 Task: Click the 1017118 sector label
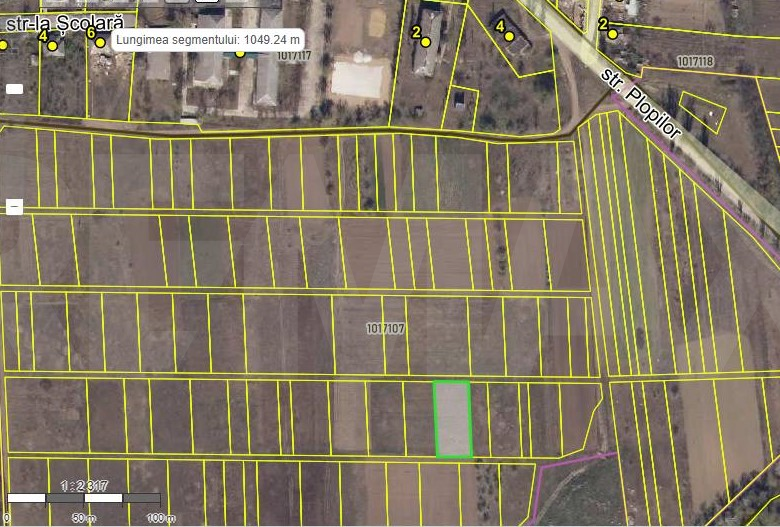tap(695, 61)
